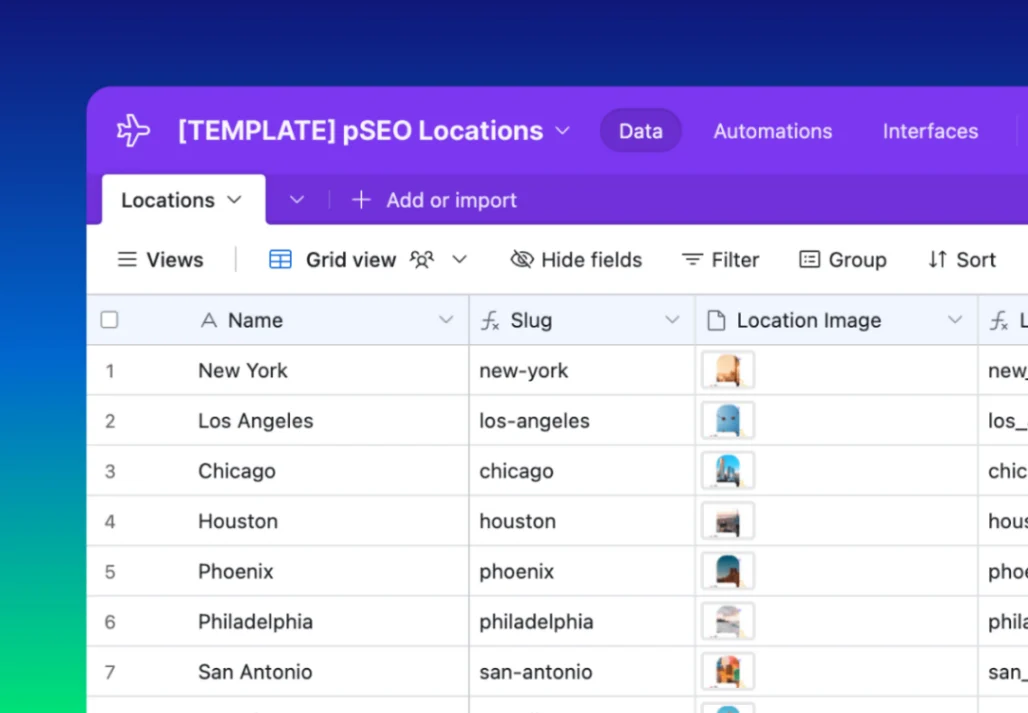This screenshot has height=713, width=1028.
Task: Switch to the Automations tab
Action: [x=772, y=131]
